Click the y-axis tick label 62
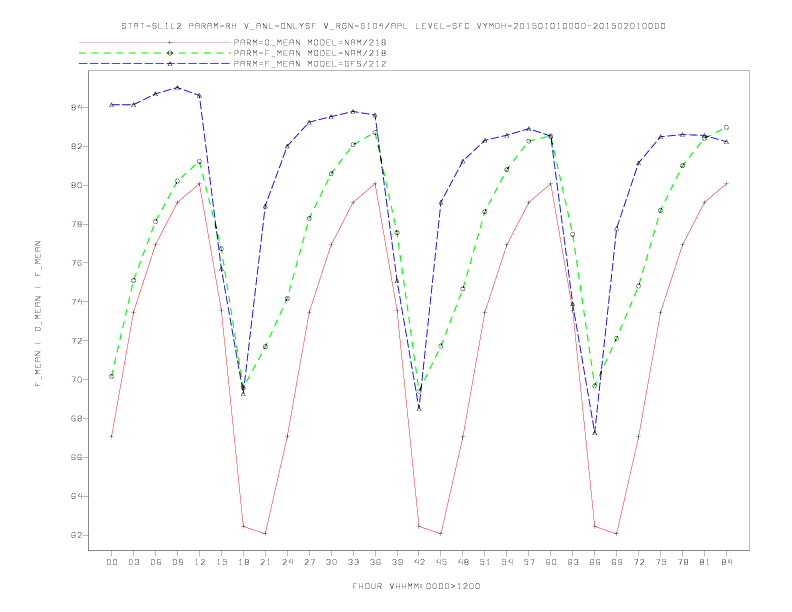Screen dimensions: 792x612 (x=77, y=535)
